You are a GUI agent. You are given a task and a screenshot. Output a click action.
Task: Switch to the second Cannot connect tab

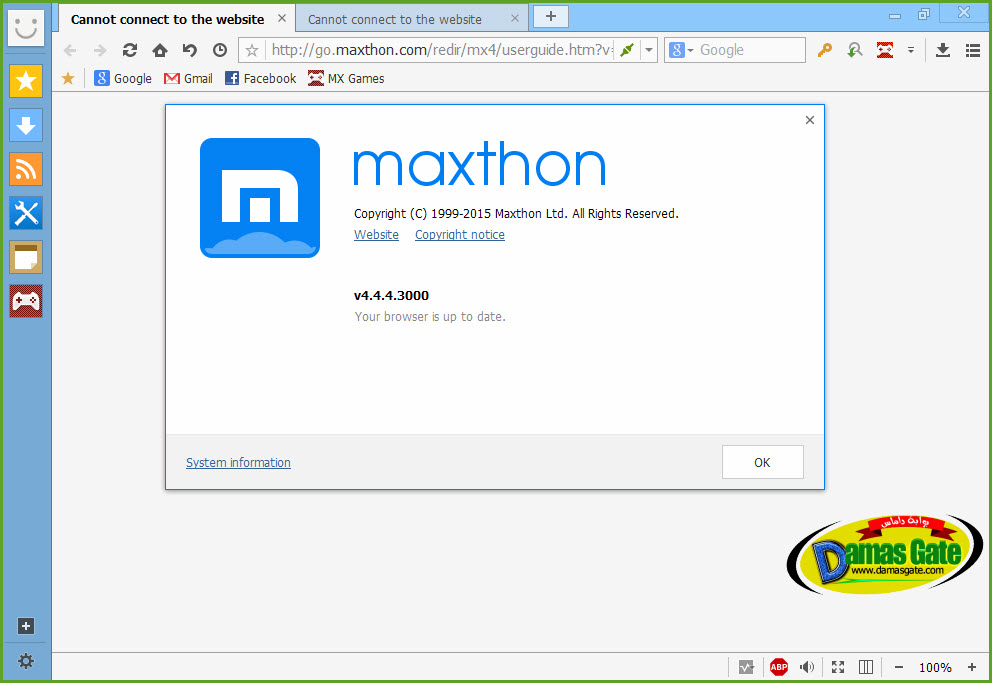(x=395, y=20)
